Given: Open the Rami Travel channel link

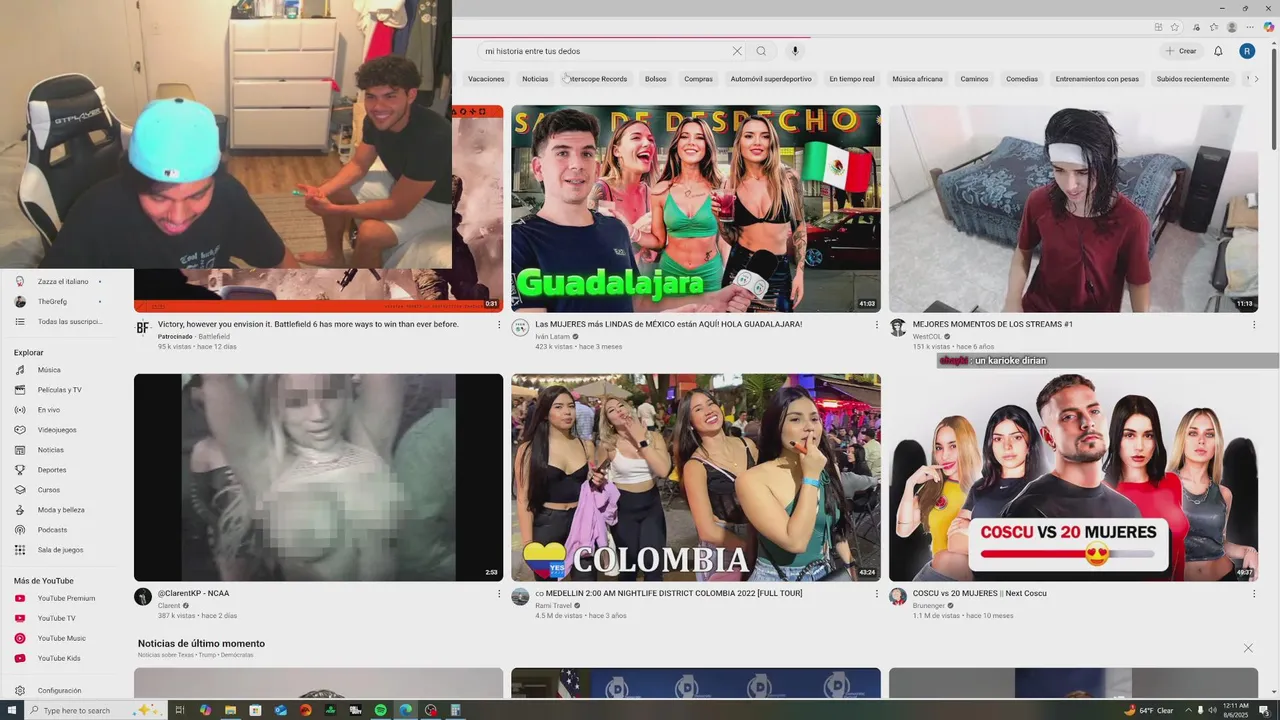Looking at the screenshot, I should coord(553,606).
